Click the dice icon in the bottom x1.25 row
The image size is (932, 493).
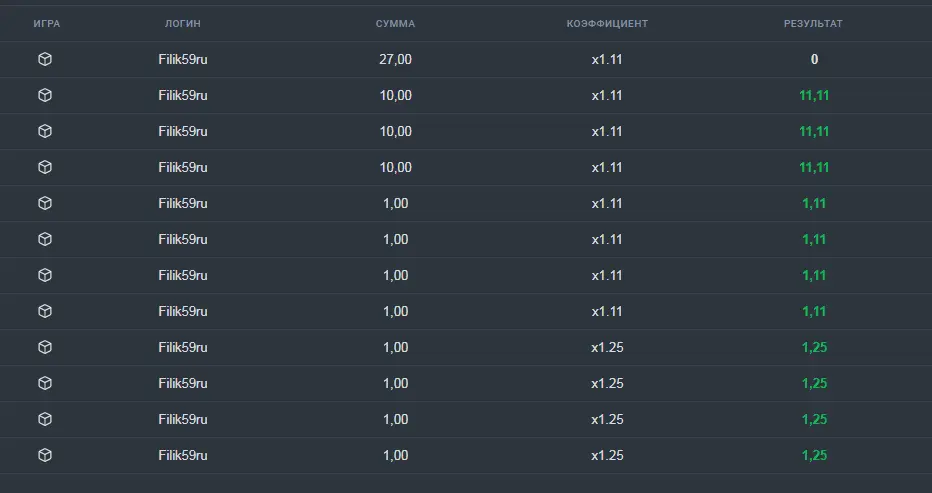45,455
